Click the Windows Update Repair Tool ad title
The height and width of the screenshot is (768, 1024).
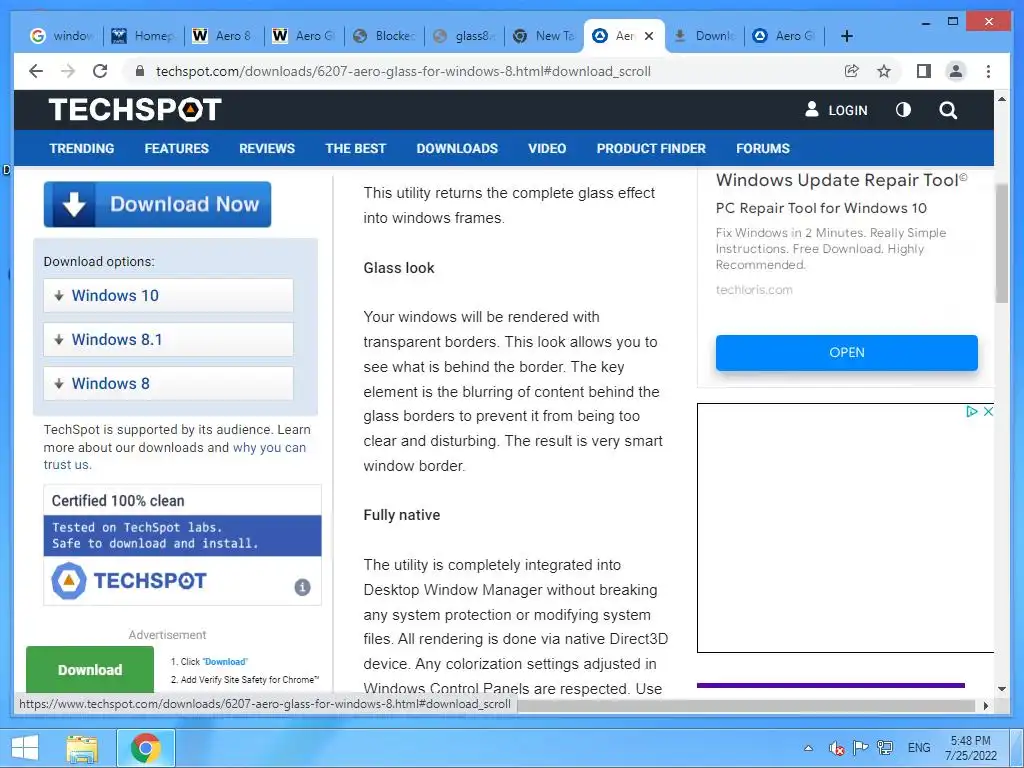(841, 180)
